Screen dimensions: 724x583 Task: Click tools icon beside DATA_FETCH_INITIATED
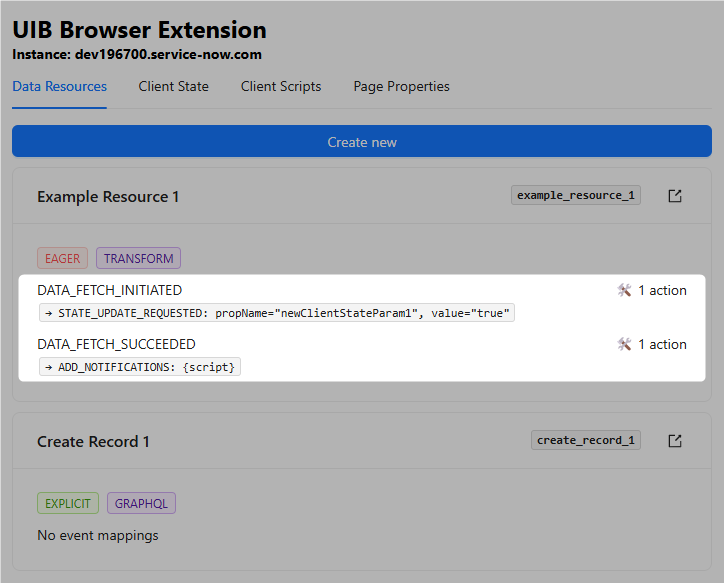(625, 291)
